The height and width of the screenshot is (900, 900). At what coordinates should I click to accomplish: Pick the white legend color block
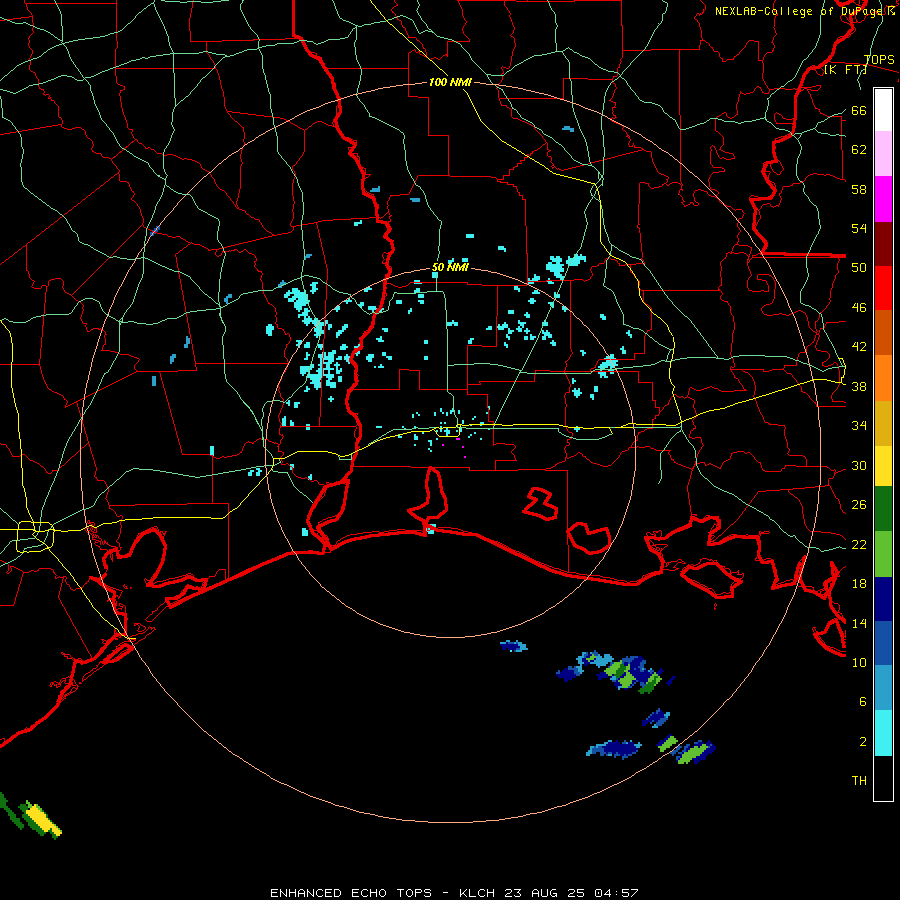tap(883, 110)
